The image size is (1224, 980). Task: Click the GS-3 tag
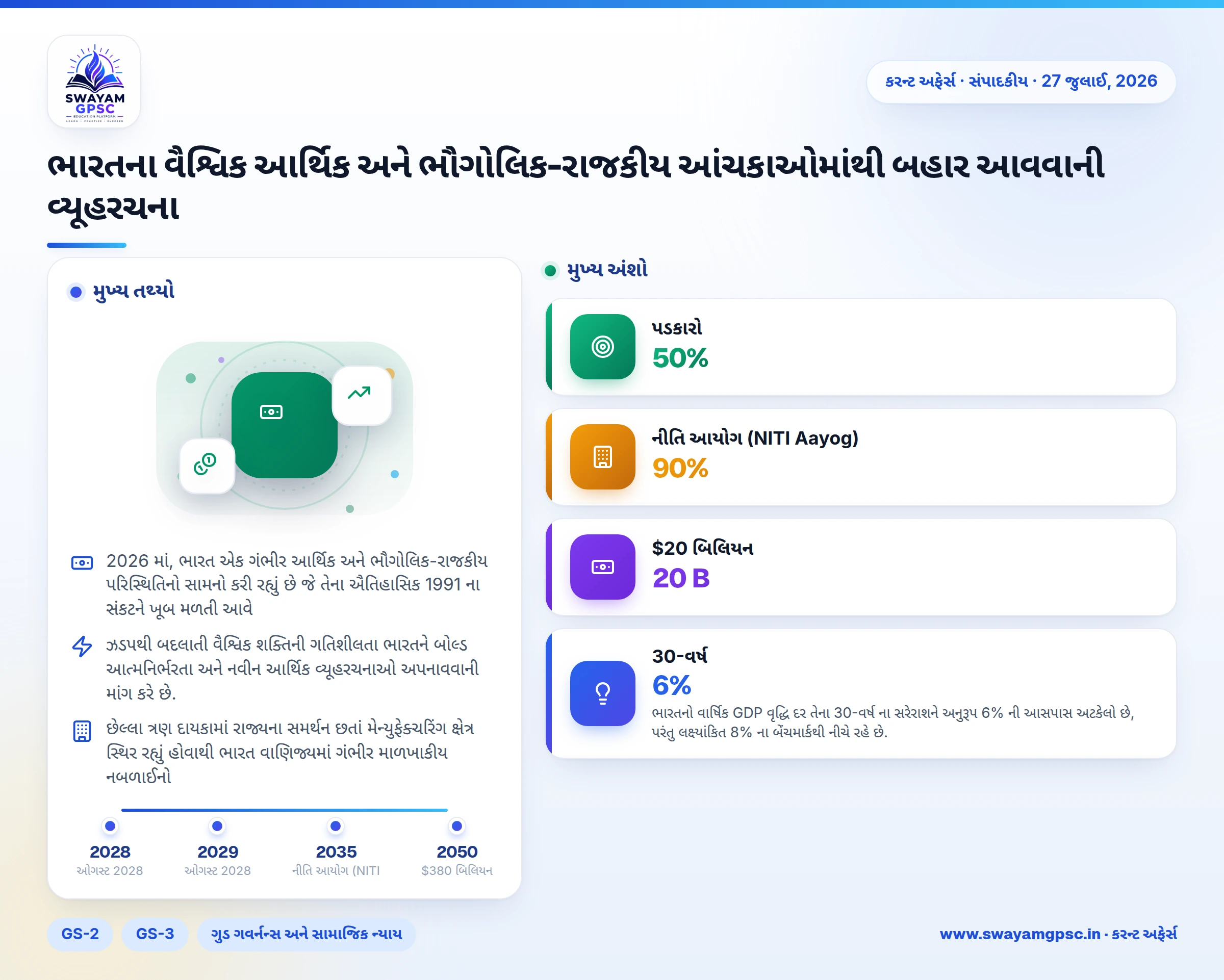click(155, 934)
